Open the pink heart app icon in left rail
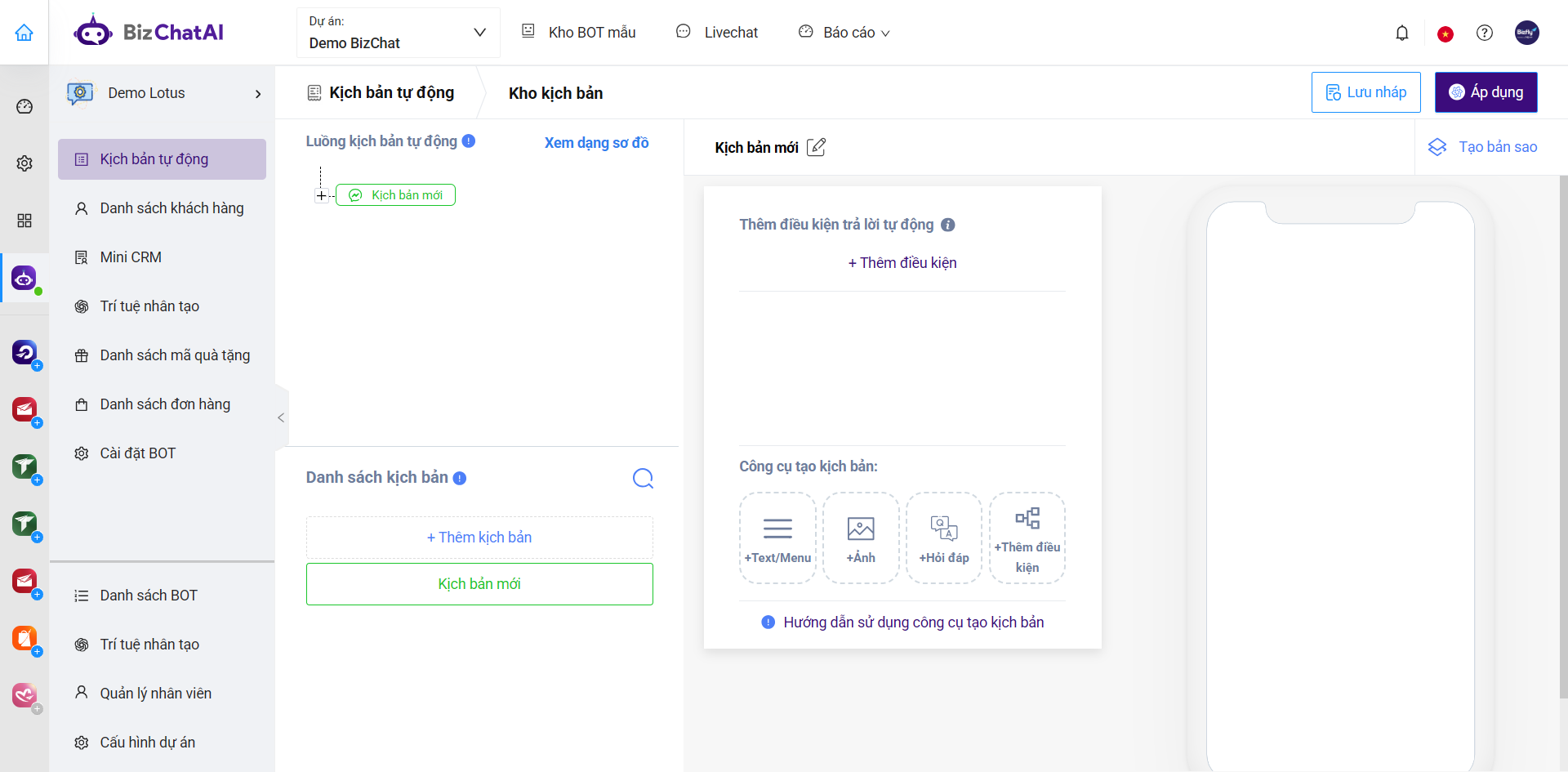 [24, 695]
